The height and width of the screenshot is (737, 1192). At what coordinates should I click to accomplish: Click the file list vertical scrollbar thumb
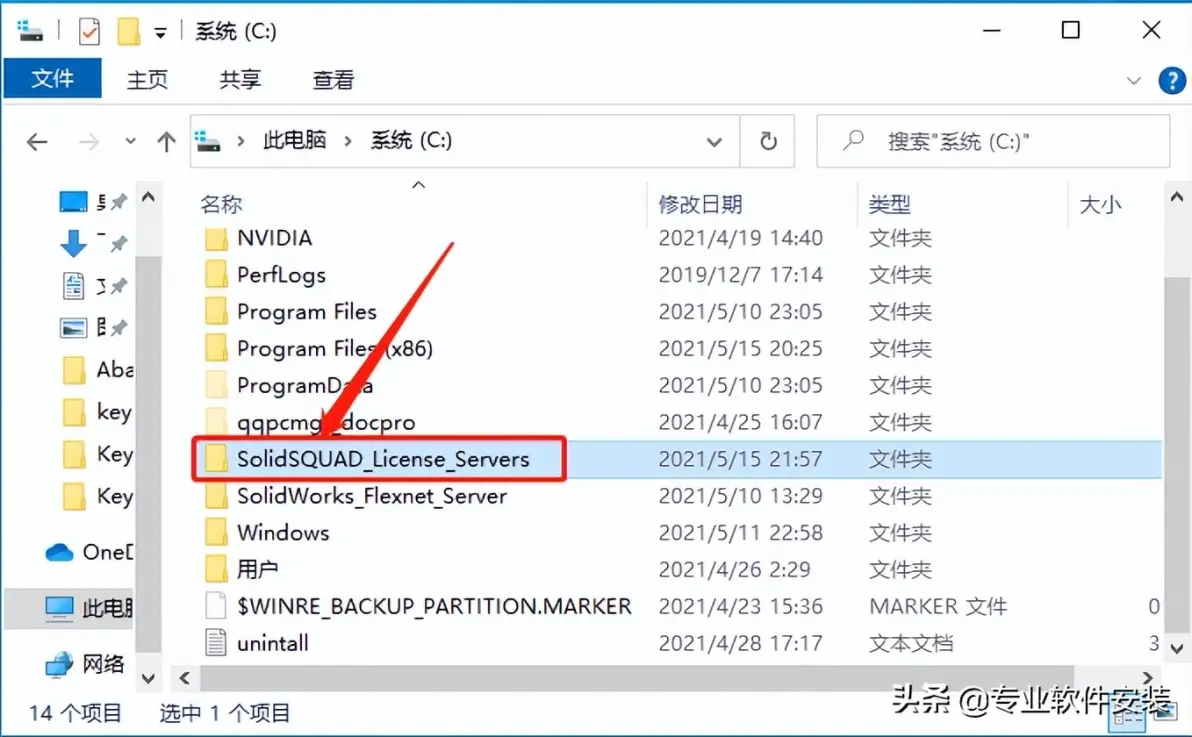pyautogui.click(x=1176, y=455)
